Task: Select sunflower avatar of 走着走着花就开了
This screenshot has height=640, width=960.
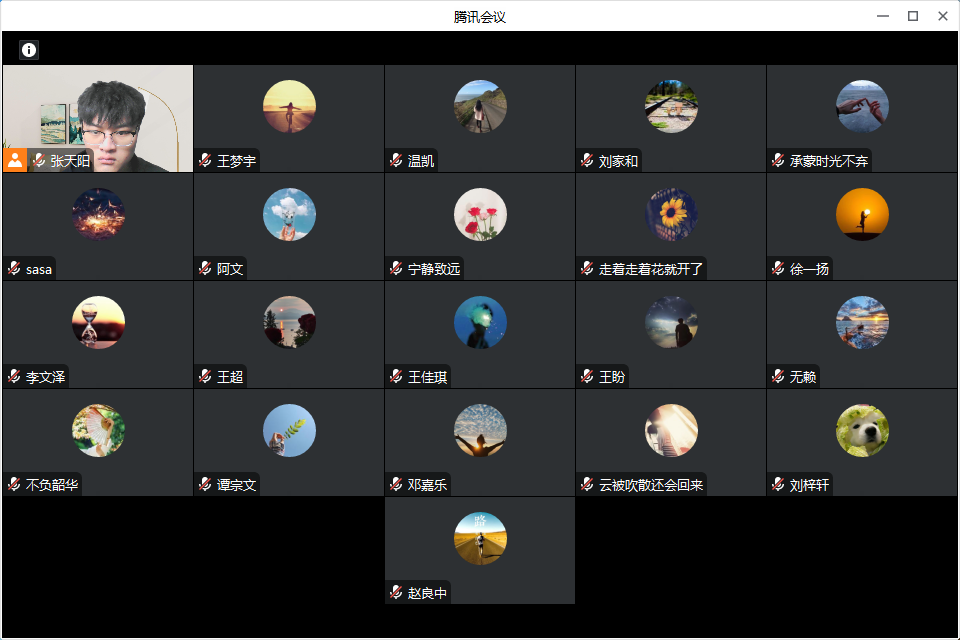Action: 671,214
